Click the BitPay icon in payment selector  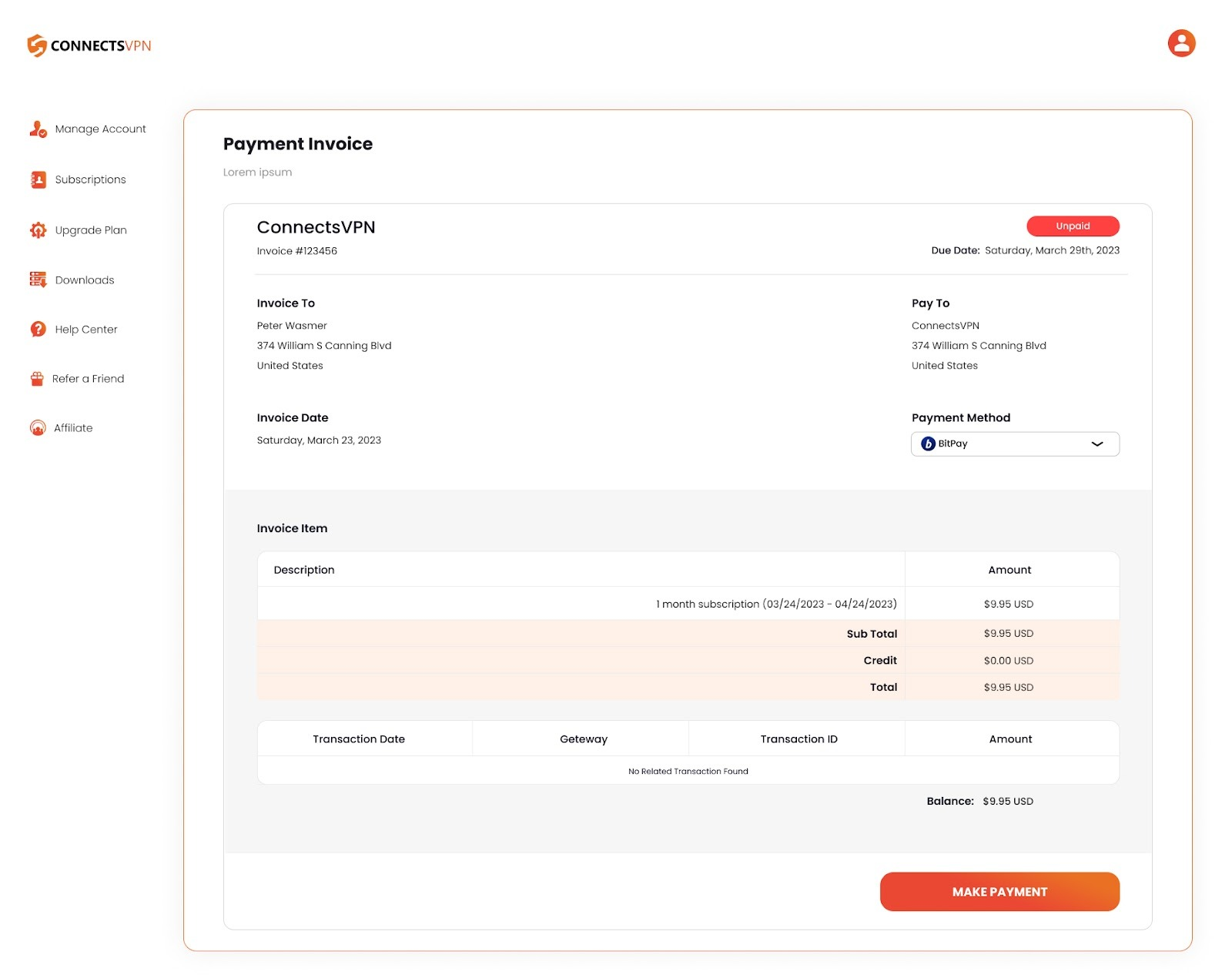(x=929, y=444)
